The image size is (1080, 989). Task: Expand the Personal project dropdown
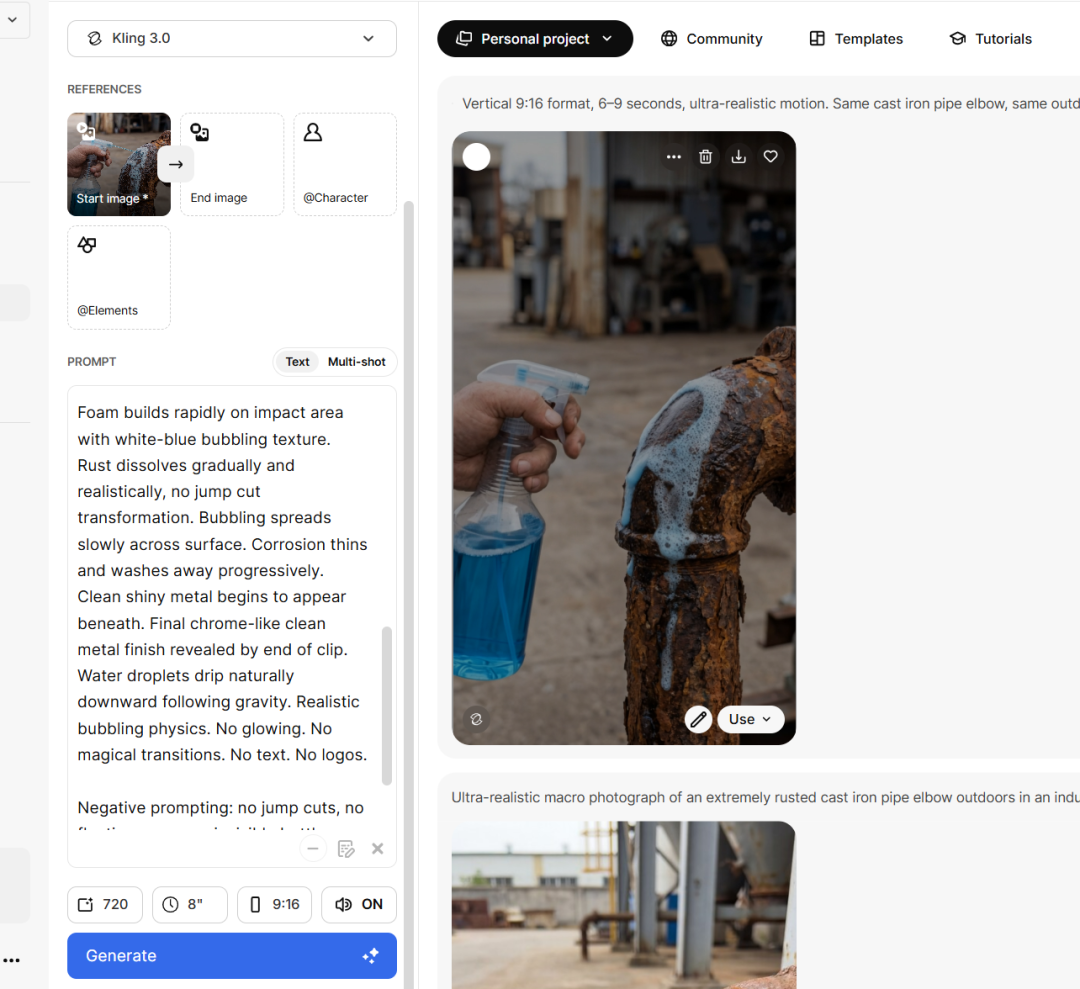click(535, 39)
